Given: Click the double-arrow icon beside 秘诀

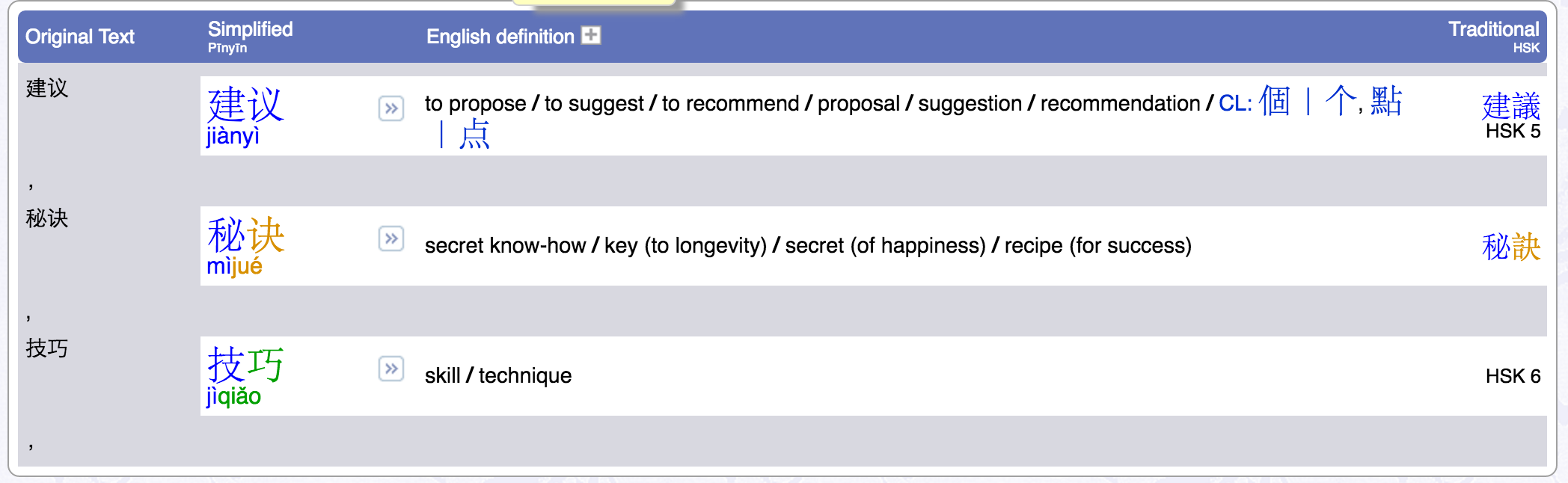Looking at the screenshot, I should point(391,239).
